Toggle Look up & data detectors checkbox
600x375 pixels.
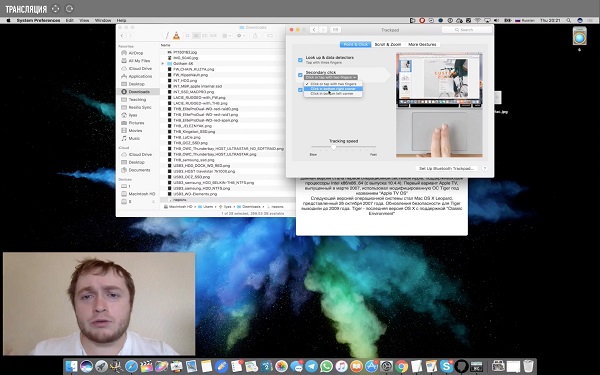[x=300, y=60]
